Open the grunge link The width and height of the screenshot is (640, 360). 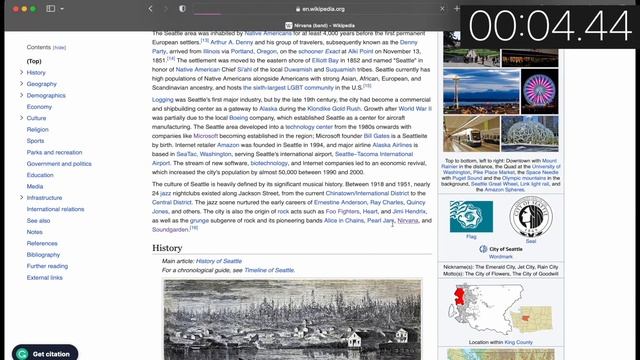click(199, 220)
